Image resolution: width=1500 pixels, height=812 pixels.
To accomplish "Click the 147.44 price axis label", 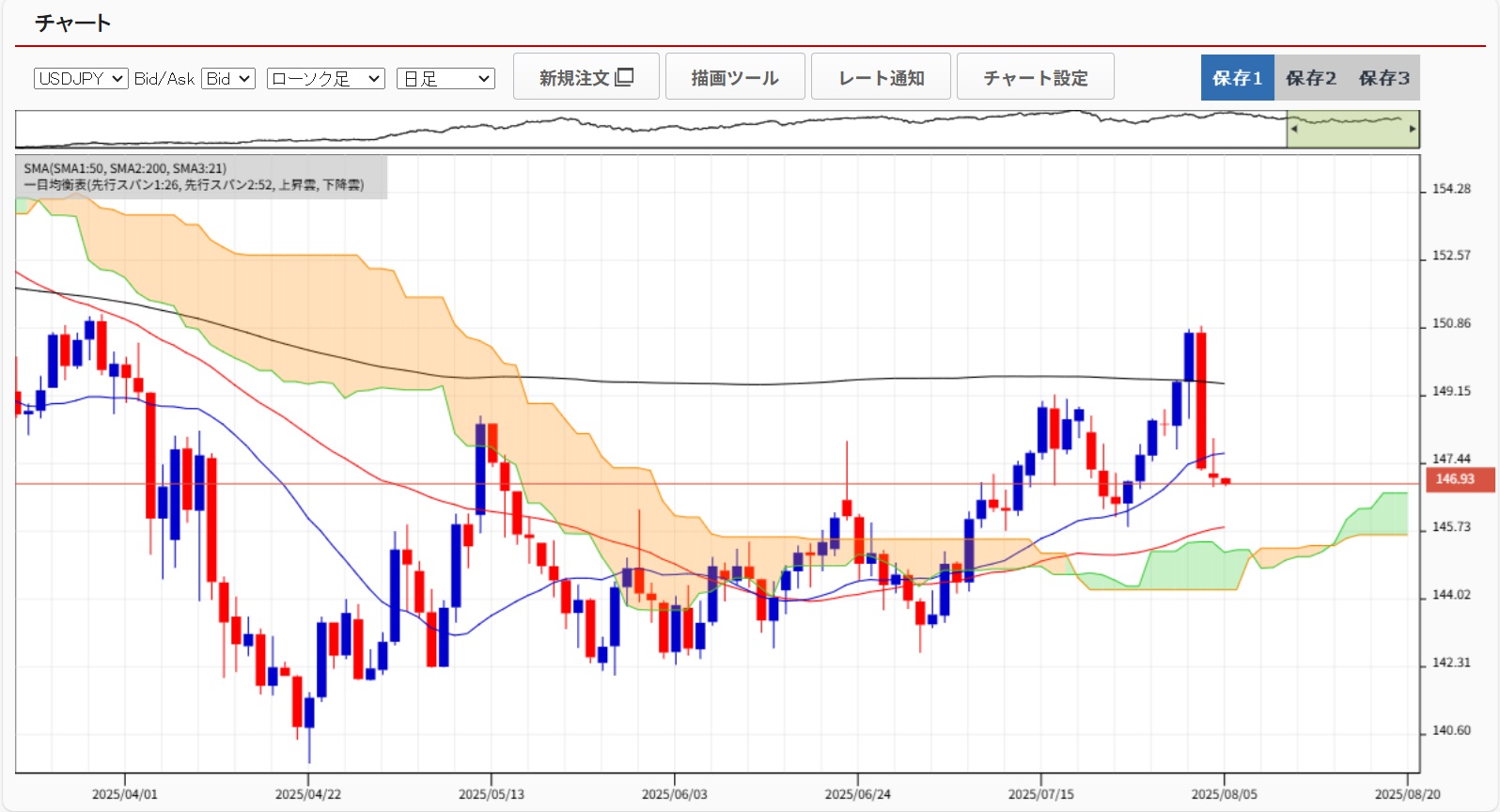I will (x=1451, y=459).
